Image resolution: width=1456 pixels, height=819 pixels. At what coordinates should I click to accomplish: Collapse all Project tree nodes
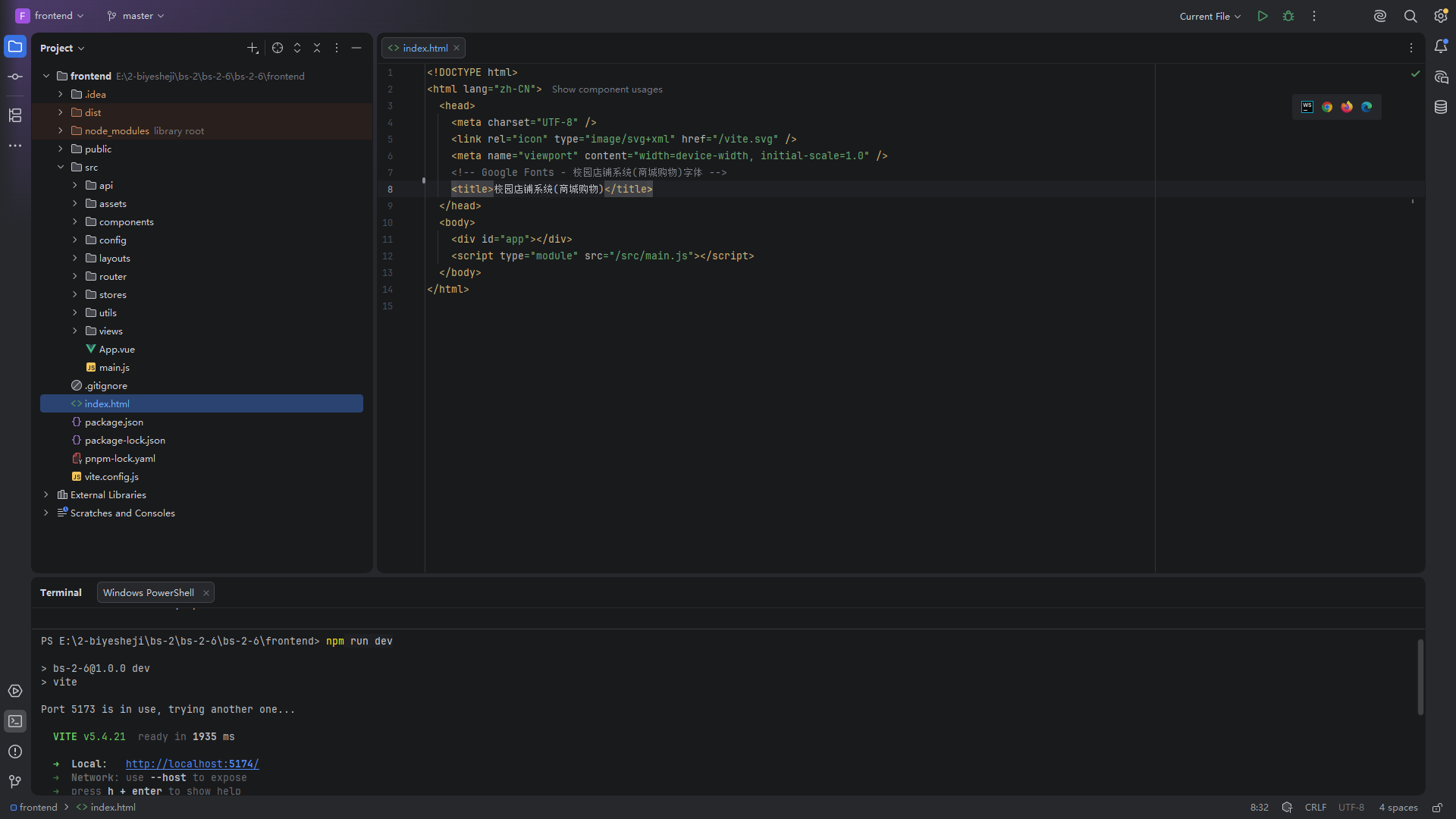coord(317,48)
